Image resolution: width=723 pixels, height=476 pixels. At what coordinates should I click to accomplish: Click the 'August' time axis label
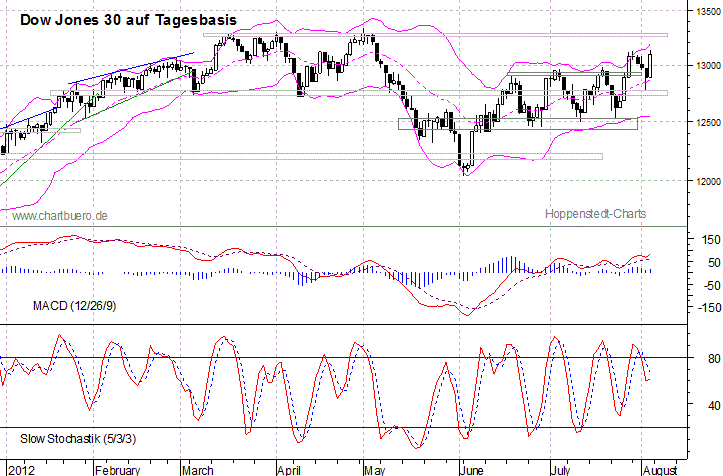point(660,470)
